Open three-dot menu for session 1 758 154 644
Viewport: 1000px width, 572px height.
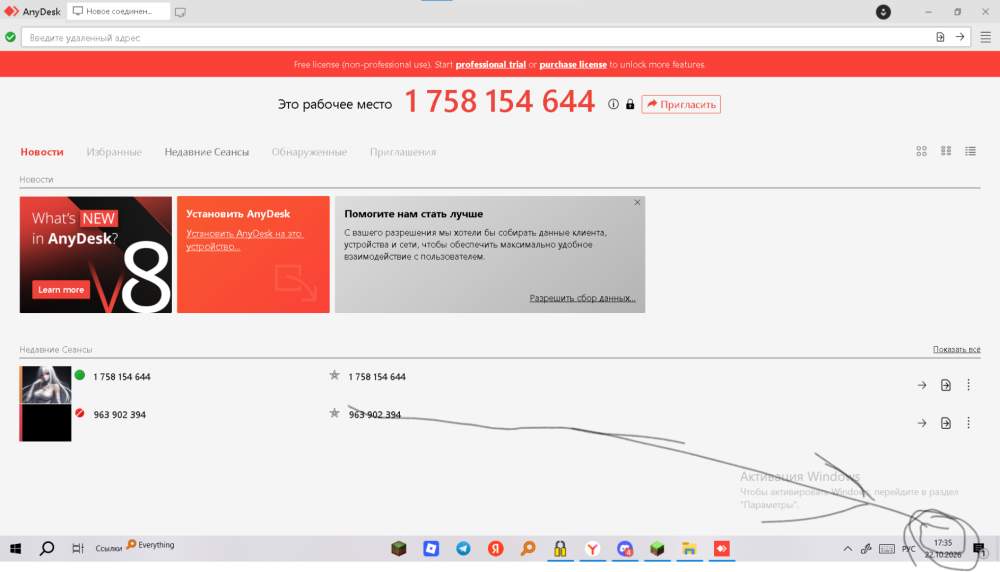pyautogui.click(x=968, y=385)
